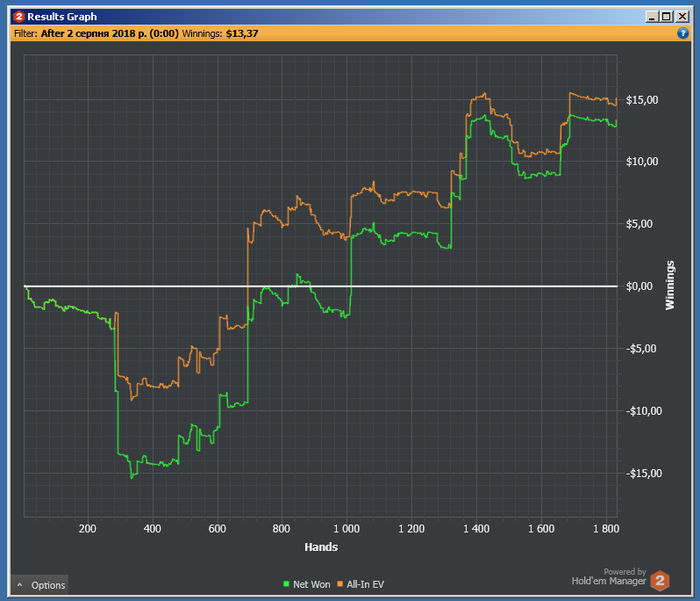Click the 1 600 hands x-axis label

542,529
